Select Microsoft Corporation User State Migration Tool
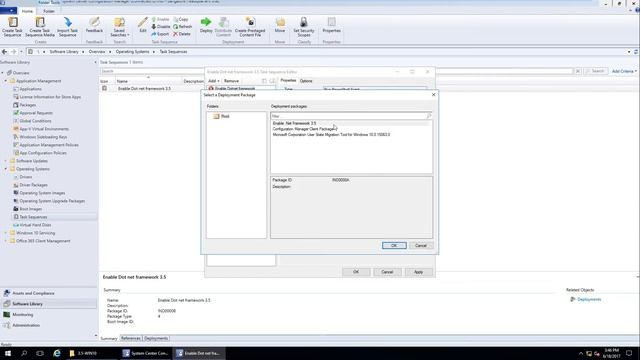The width and height of the screenshot is (640, 360). coord(331,134)
